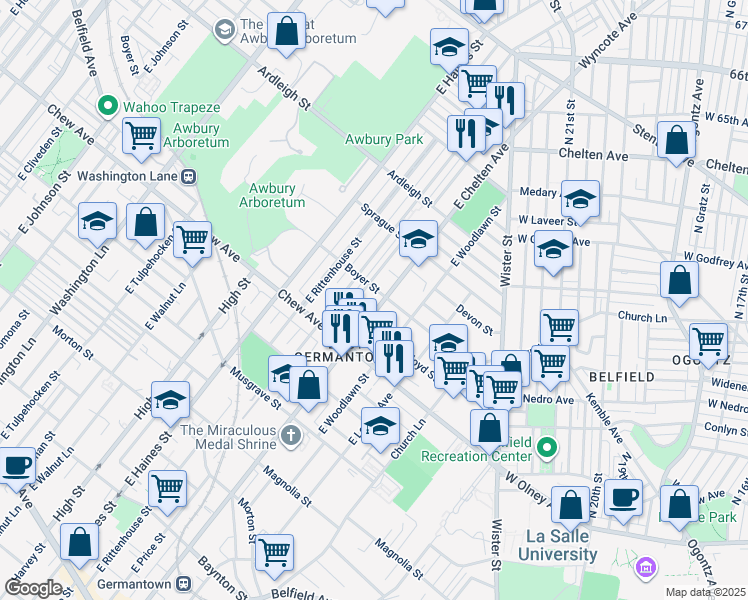This screenshot has width=748, height=600.
Task: Click the school icon next to 'The ... Awbury Arboretum'
Action: click(225, 31)
